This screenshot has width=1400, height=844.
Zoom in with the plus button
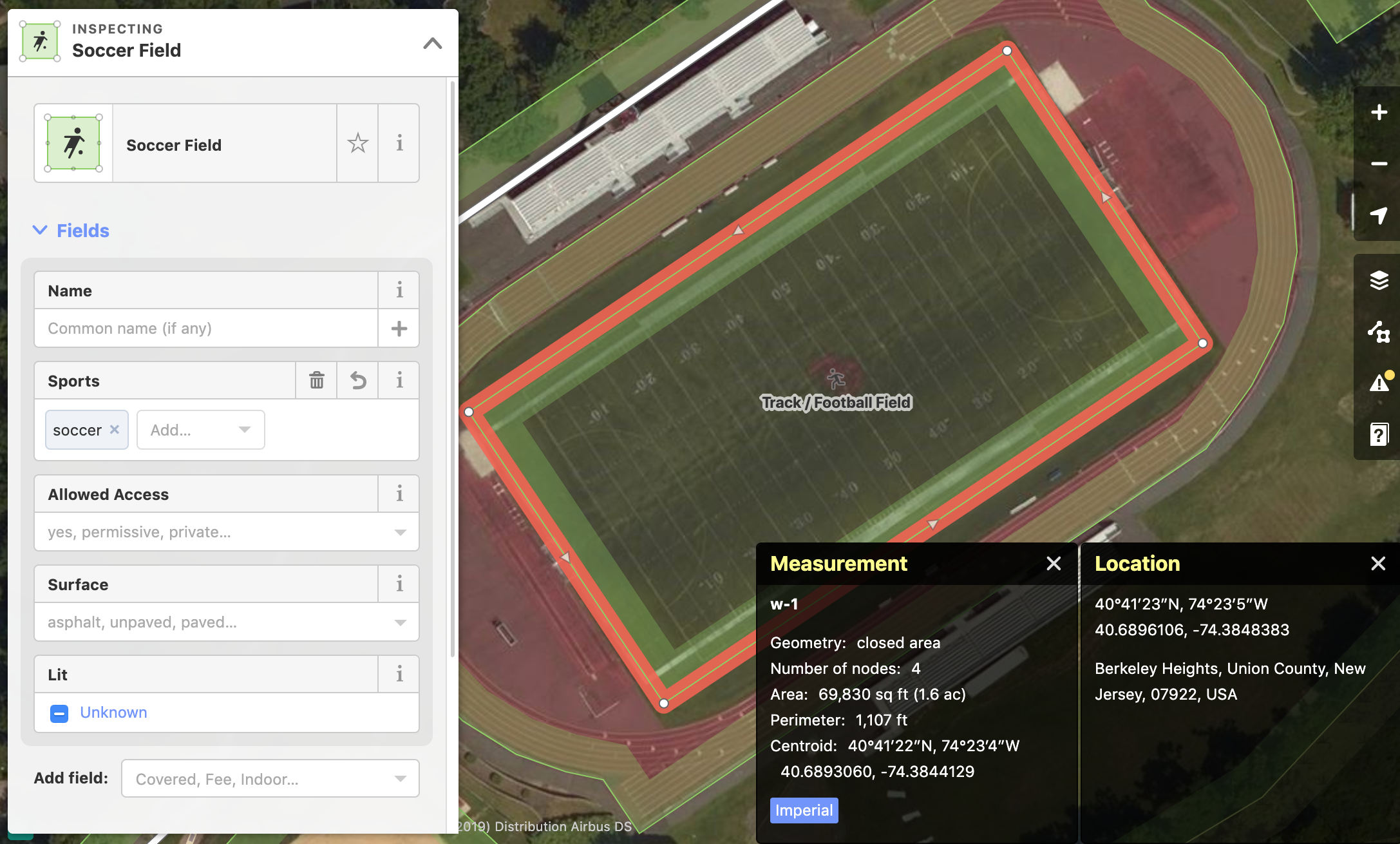pyautogui.click(x=1379, y=113)
